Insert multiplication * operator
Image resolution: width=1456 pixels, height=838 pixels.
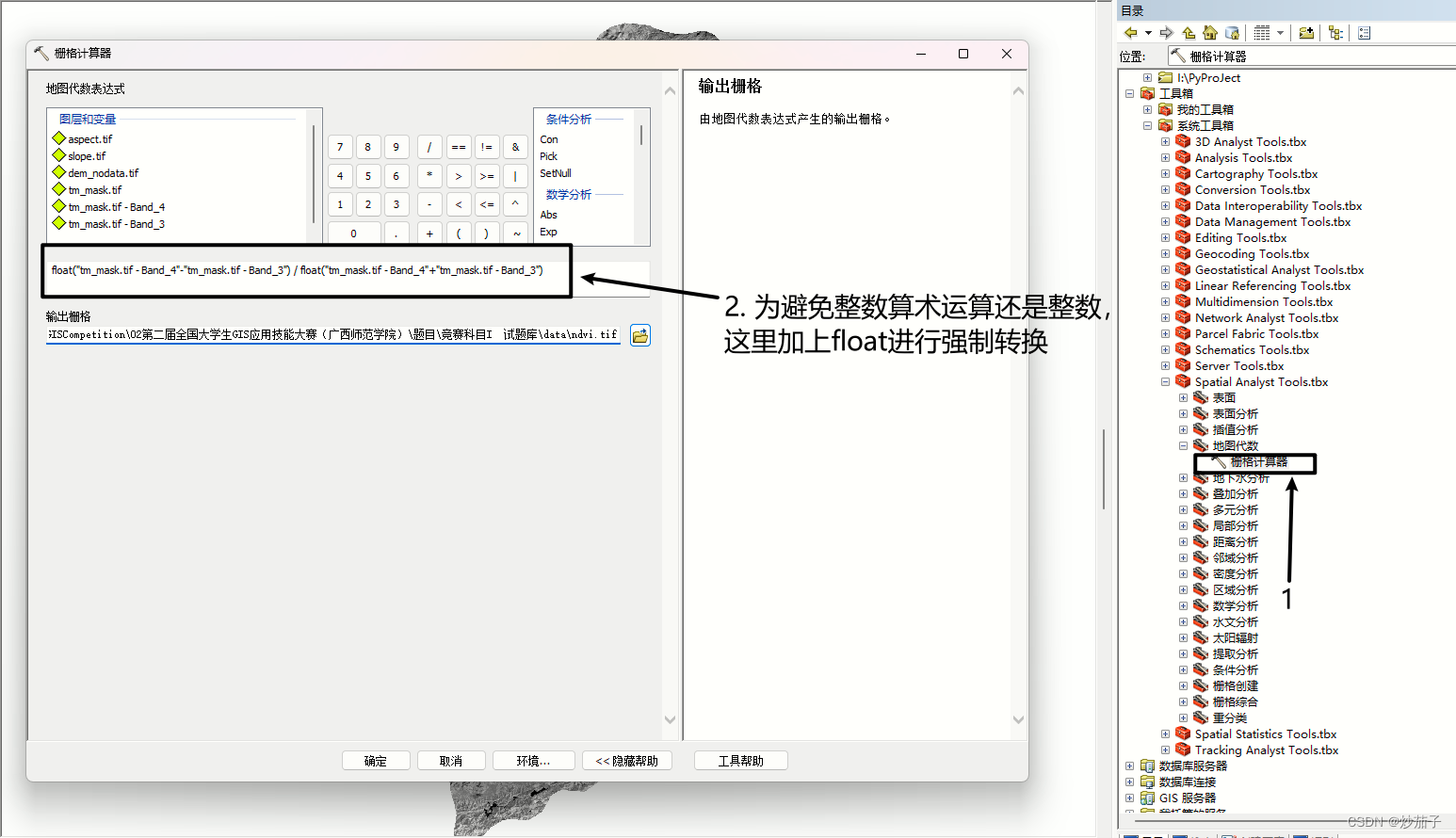click(x=429, y=175)
